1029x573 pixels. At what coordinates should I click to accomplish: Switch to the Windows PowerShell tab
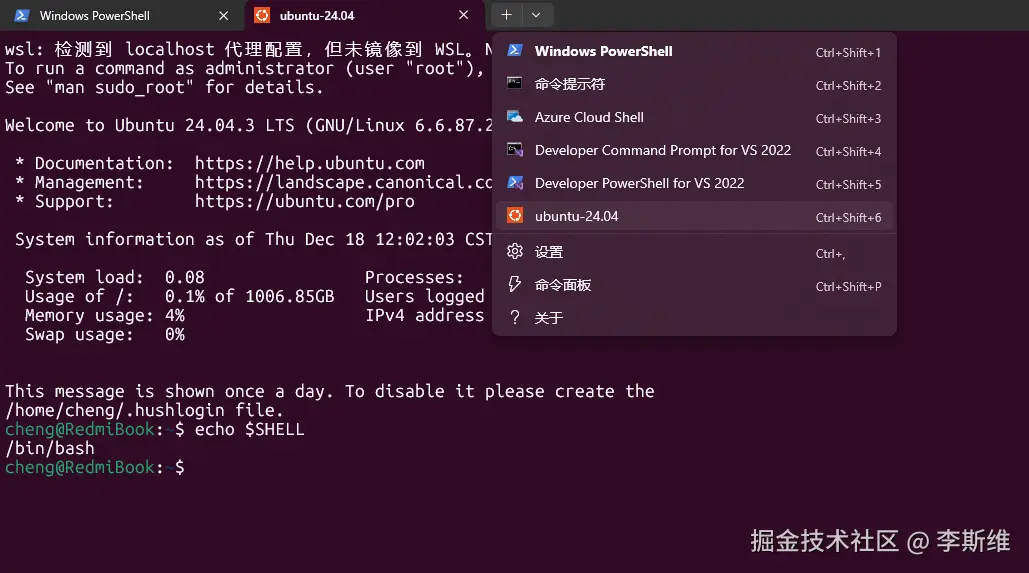[122, 15]
